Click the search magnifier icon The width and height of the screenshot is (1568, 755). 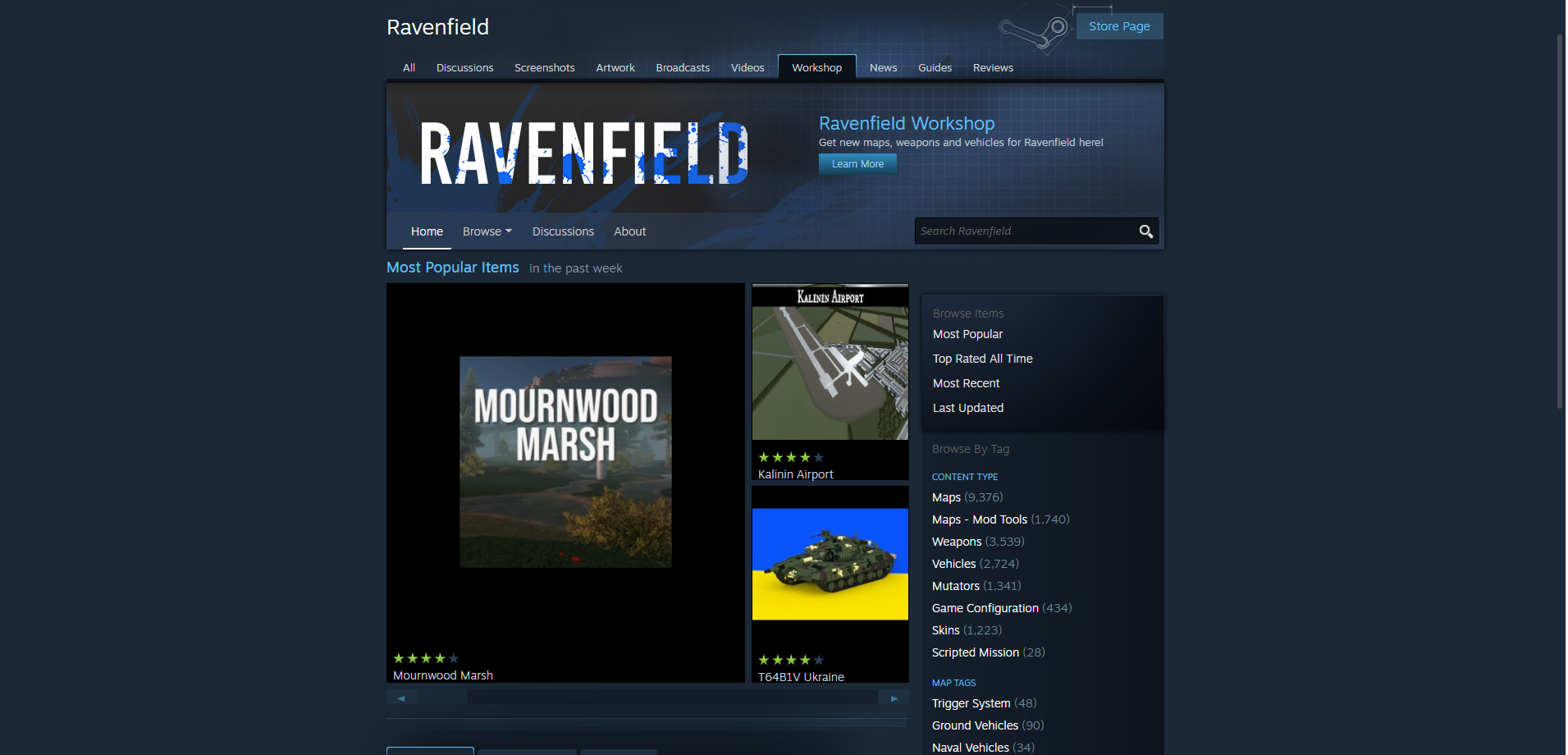[x=1146, y=231]
